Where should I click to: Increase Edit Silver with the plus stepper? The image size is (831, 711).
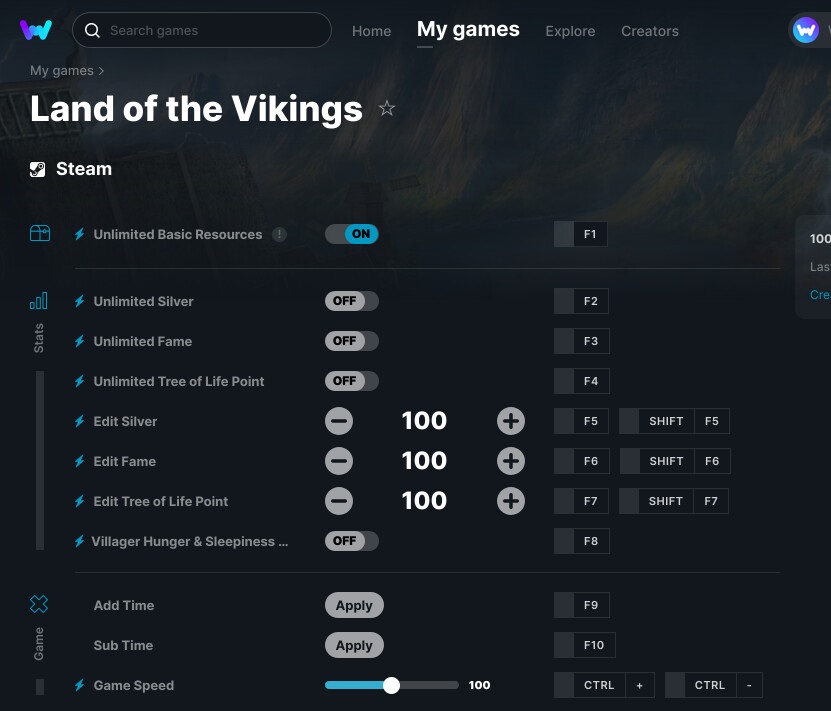point(511,421)
